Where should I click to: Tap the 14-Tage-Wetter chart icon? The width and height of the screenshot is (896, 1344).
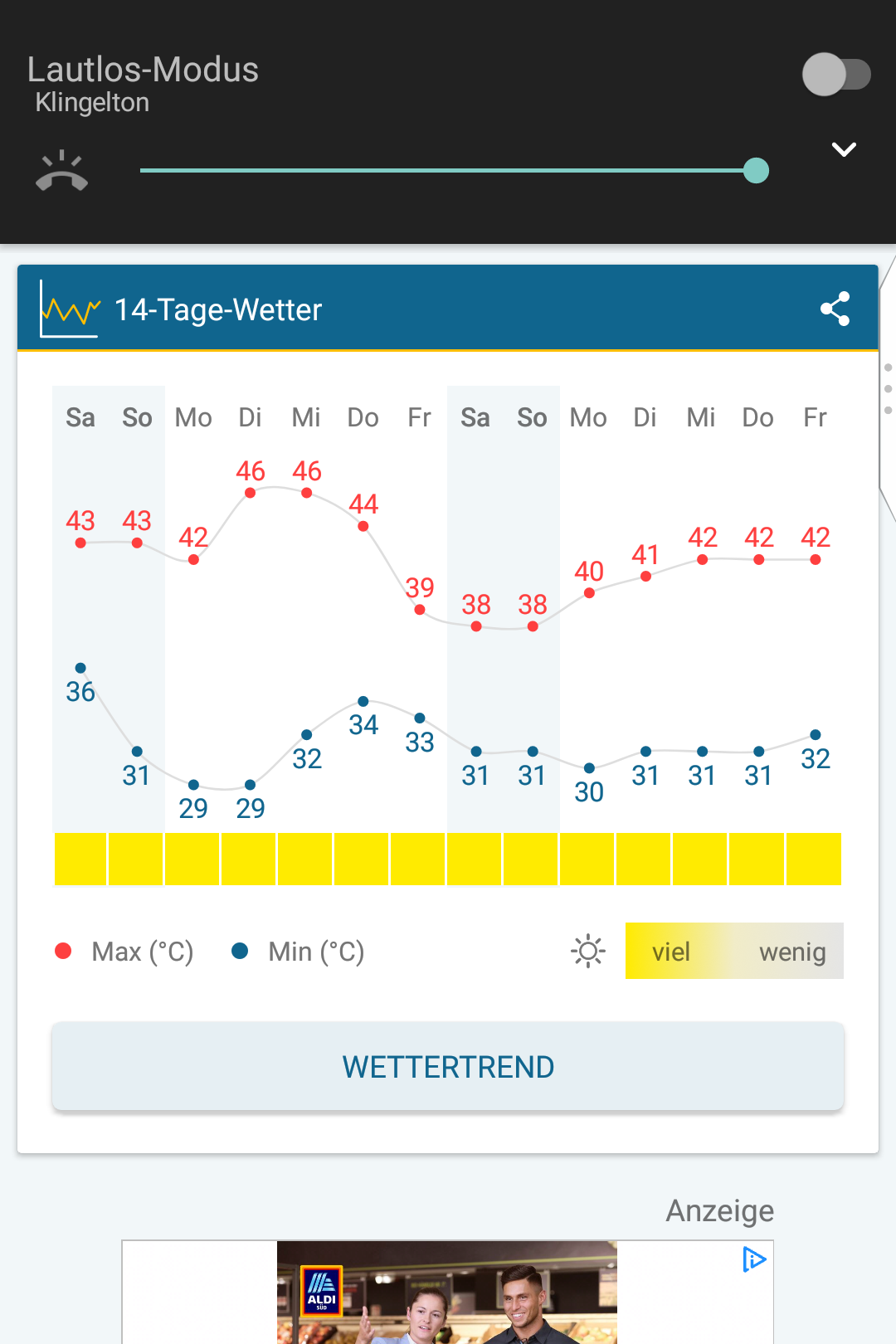click(70, 309)
